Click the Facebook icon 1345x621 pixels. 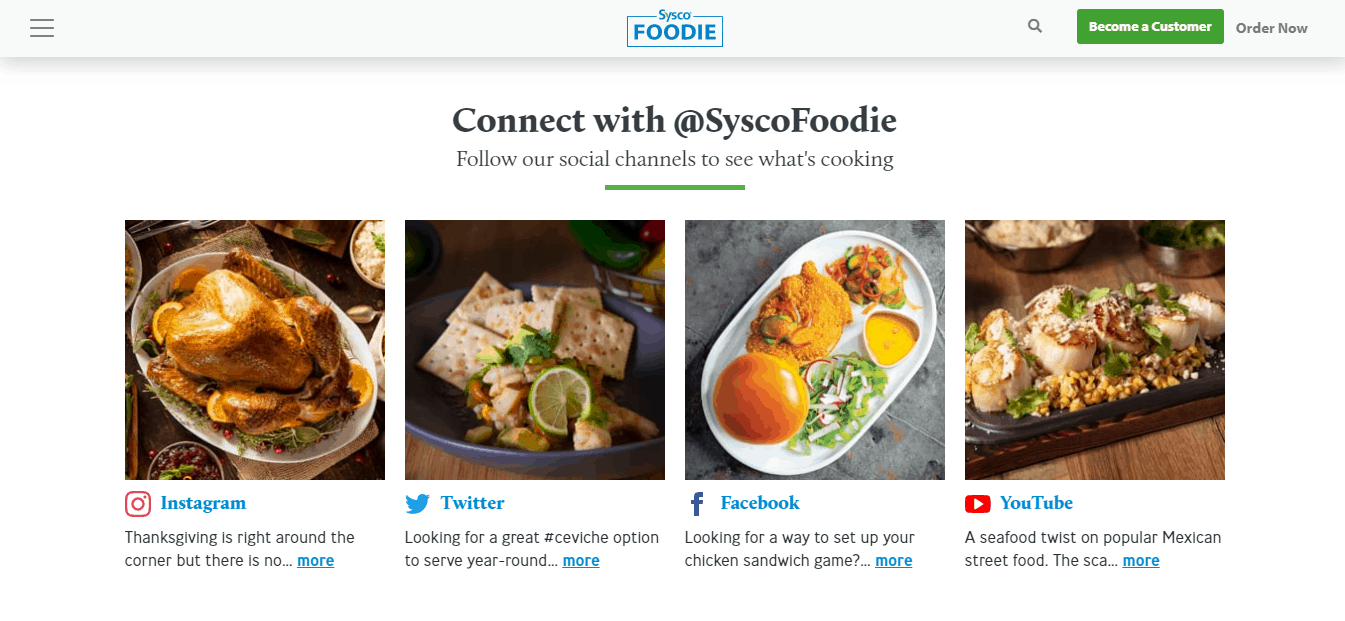pos(697,503)
